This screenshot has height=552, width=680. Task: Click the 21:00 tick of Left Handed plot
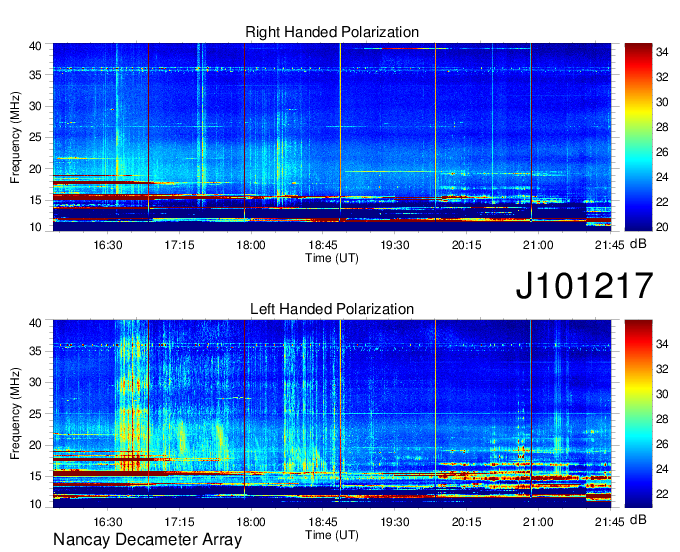coord(538,522)
